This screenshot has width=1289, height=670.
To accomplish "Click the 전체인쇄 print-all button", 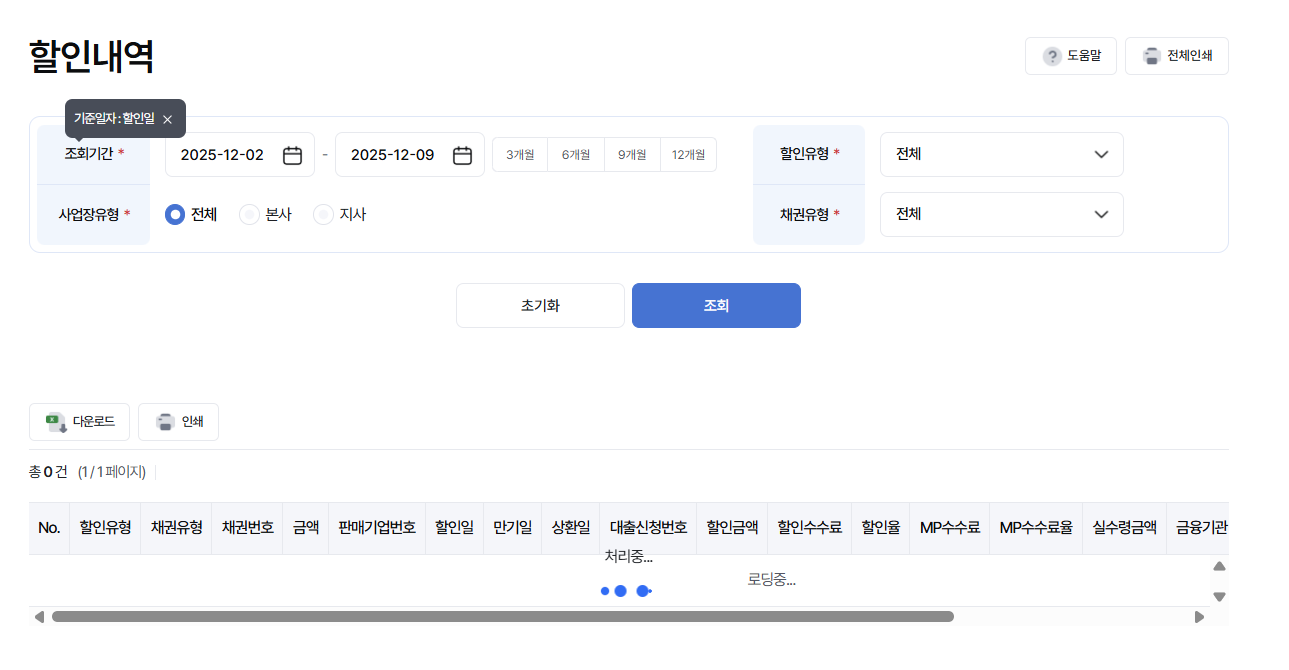I will point(1176,56).
